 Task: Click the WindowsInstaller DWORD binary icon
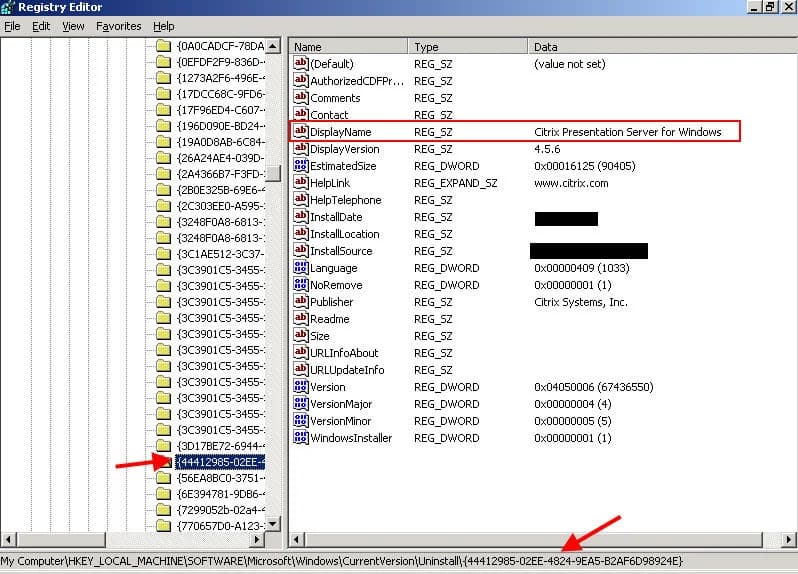(301, 437)
